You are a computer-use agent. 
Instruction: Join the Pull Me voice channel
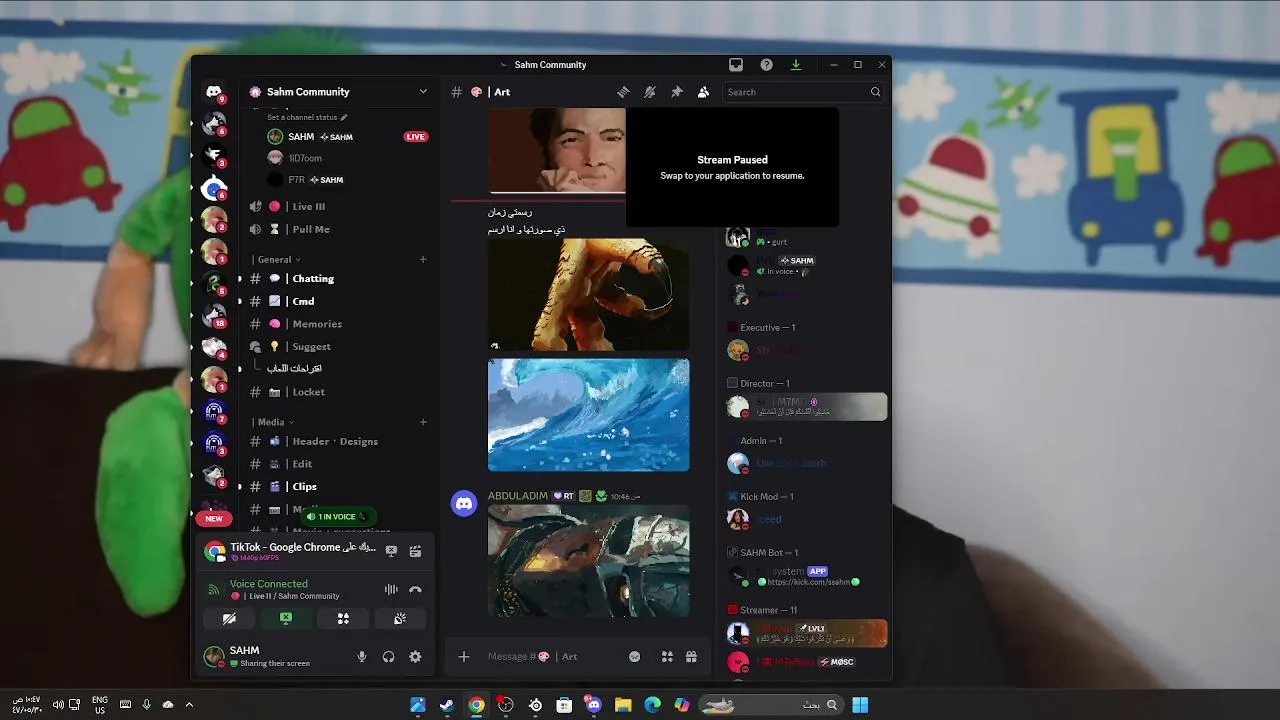click(339, 229)
